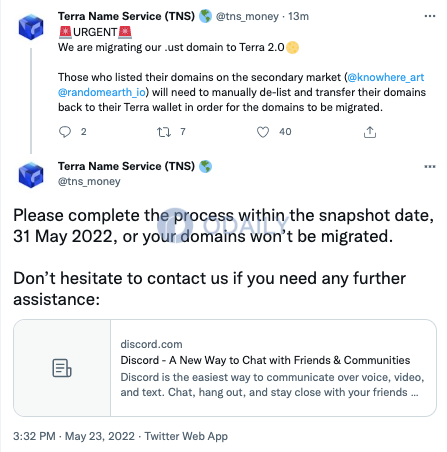Open the @knowhere_art mention link
Screen dimensions: 447x452
point(386,77)
